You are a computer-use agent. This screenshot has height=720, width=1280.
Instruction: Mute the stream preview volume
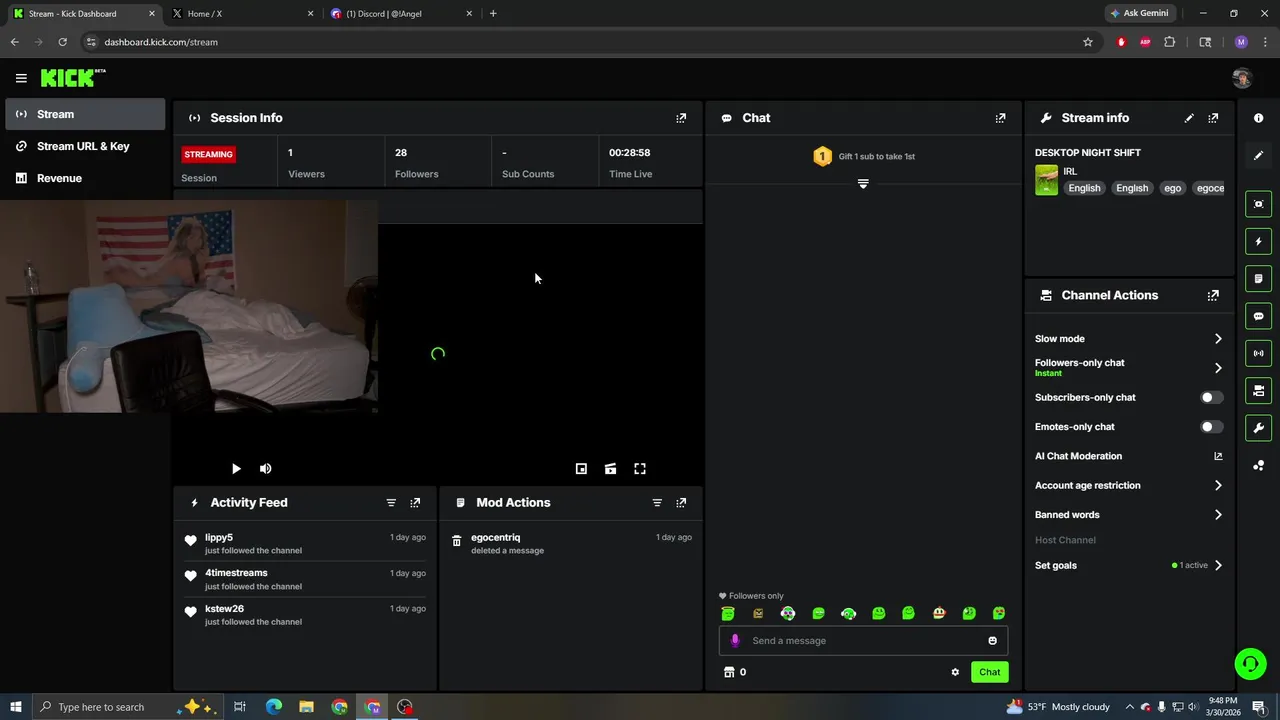[x=266, y=469]
